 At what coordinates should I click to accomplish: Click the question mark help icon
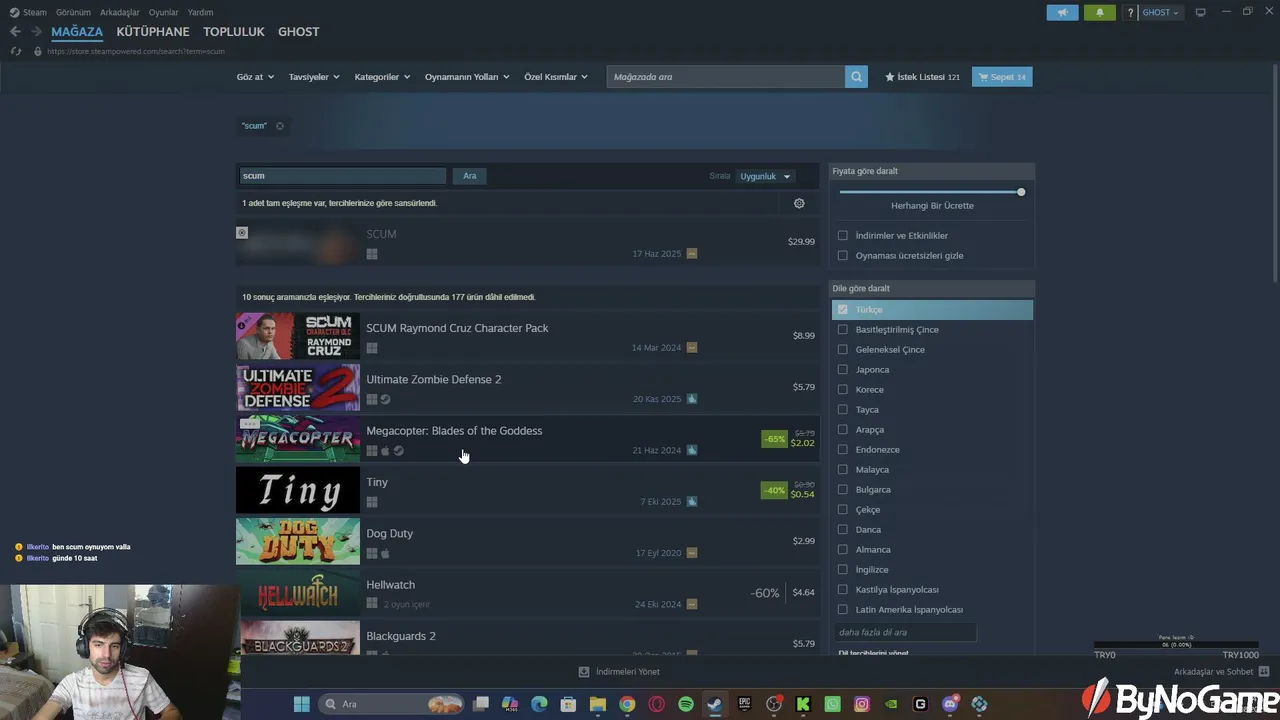[x=1130, y=12]
